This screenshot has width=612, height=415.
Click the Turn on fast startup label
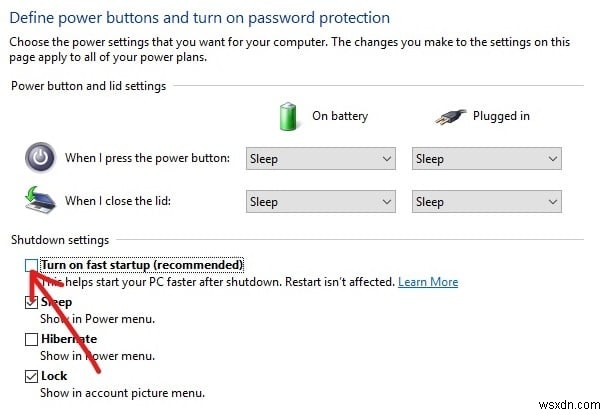click(142, 265)
